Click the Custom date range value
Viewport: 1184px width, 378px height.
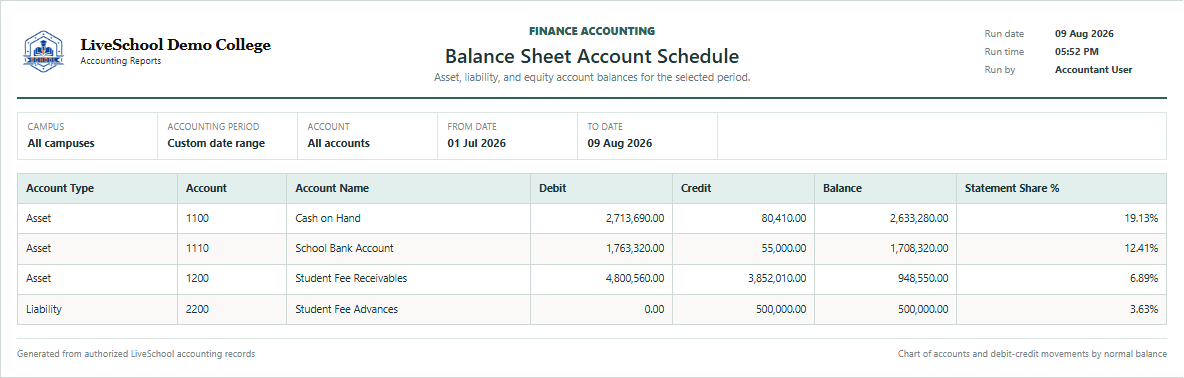216,143
